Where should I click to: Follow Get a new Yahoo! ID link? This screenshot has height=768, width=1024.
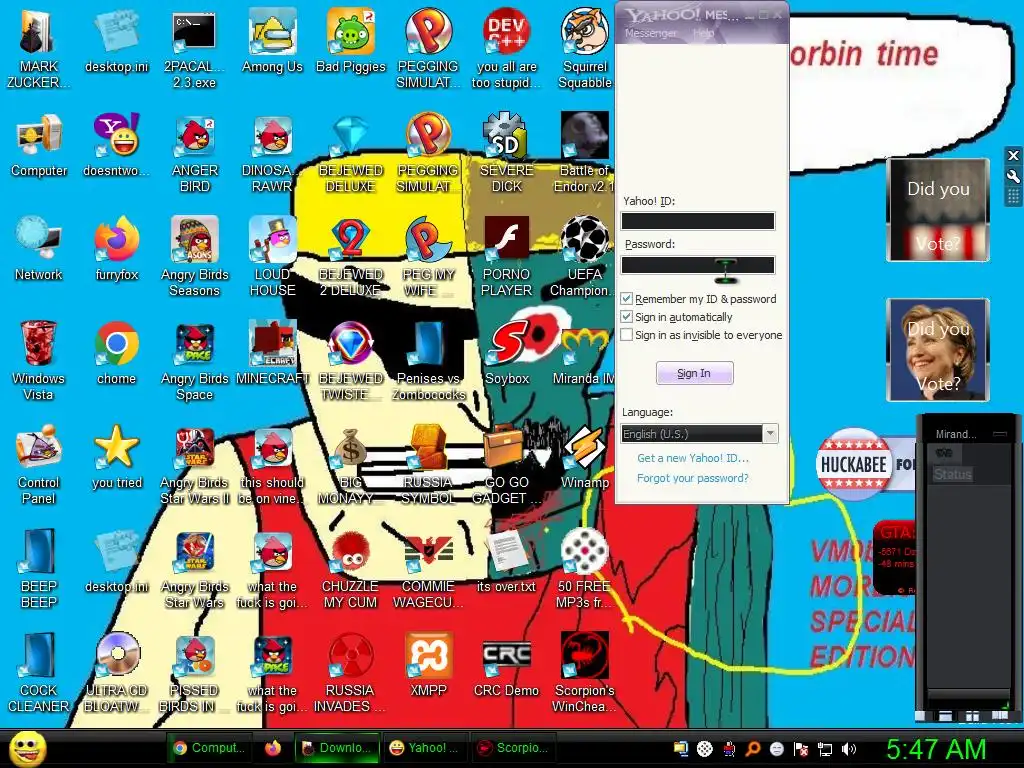[693, 458]
